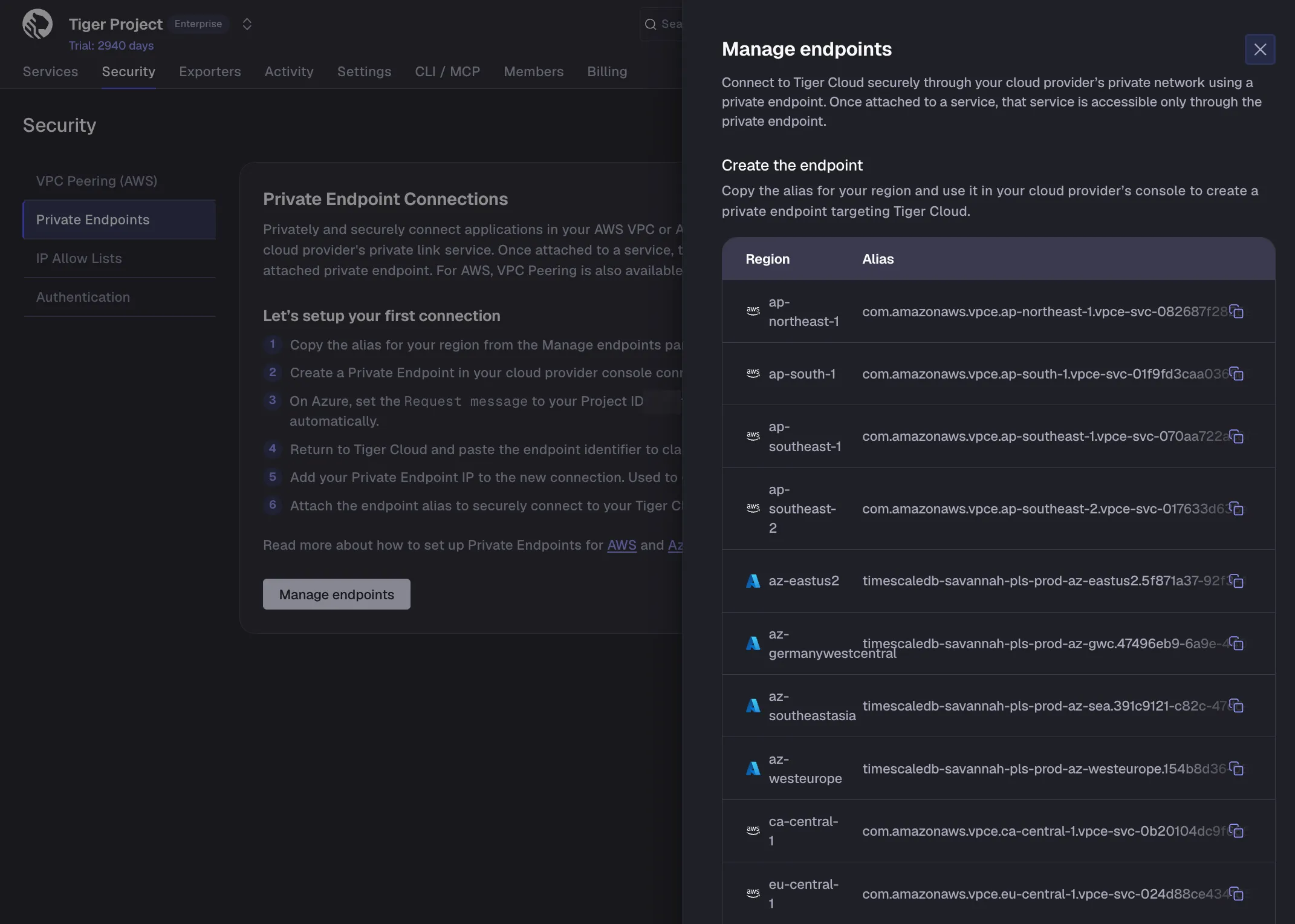Open the Services tab
Screen dimensions: 1295x924
click(x=50, y=71)
